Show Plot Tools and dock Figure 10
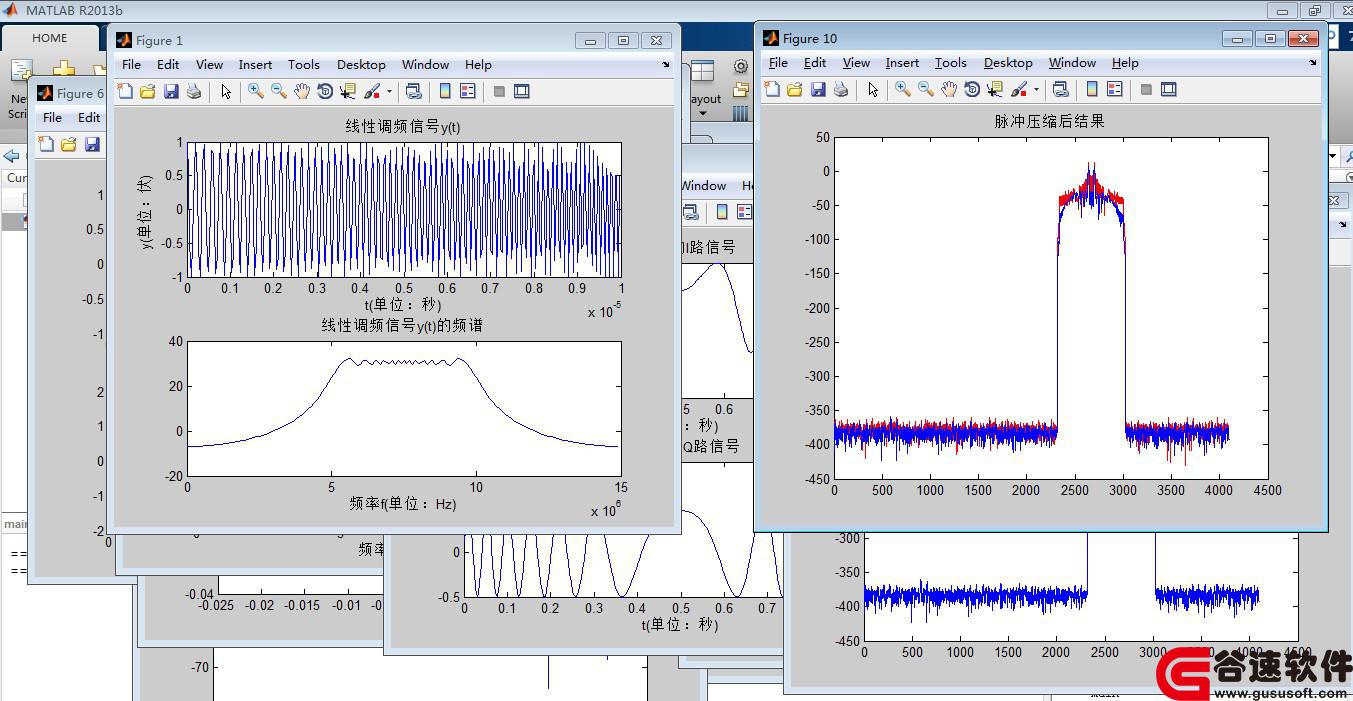This screenshot has width=1353, height=701. [1169, 89]
